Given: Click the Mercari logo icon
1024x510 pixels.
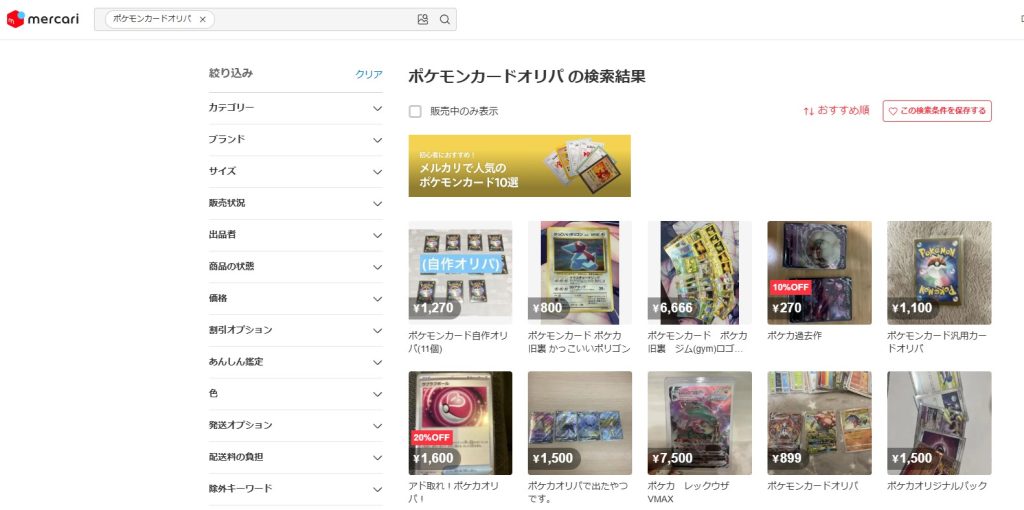Looking at the screenshot, I should [16, 19].
